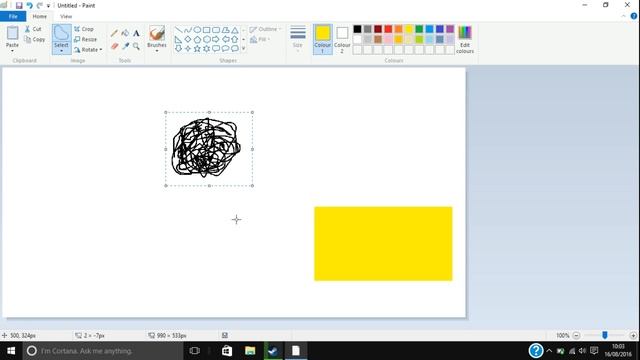Choose the Right arrow shape
The height and width of the screenshot is (360, 640).
pyautogui.click(x=216, y=40)
